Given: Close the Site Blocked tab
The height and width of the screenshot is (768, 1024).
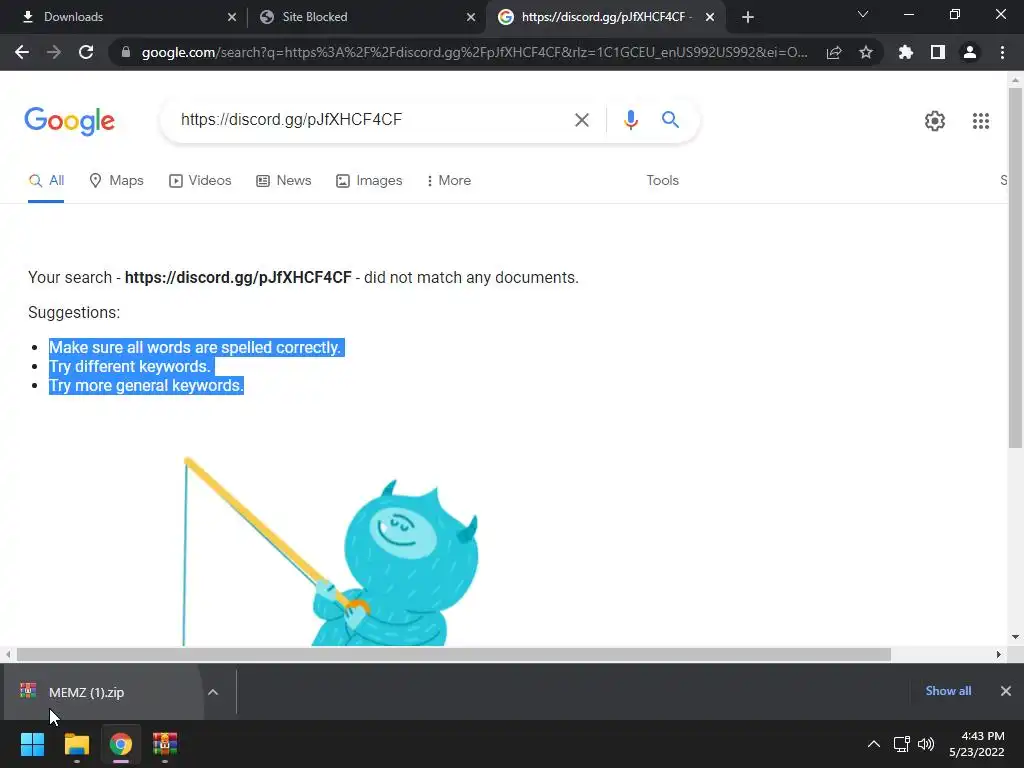Looking at the screenshot, I should point(470,17).
